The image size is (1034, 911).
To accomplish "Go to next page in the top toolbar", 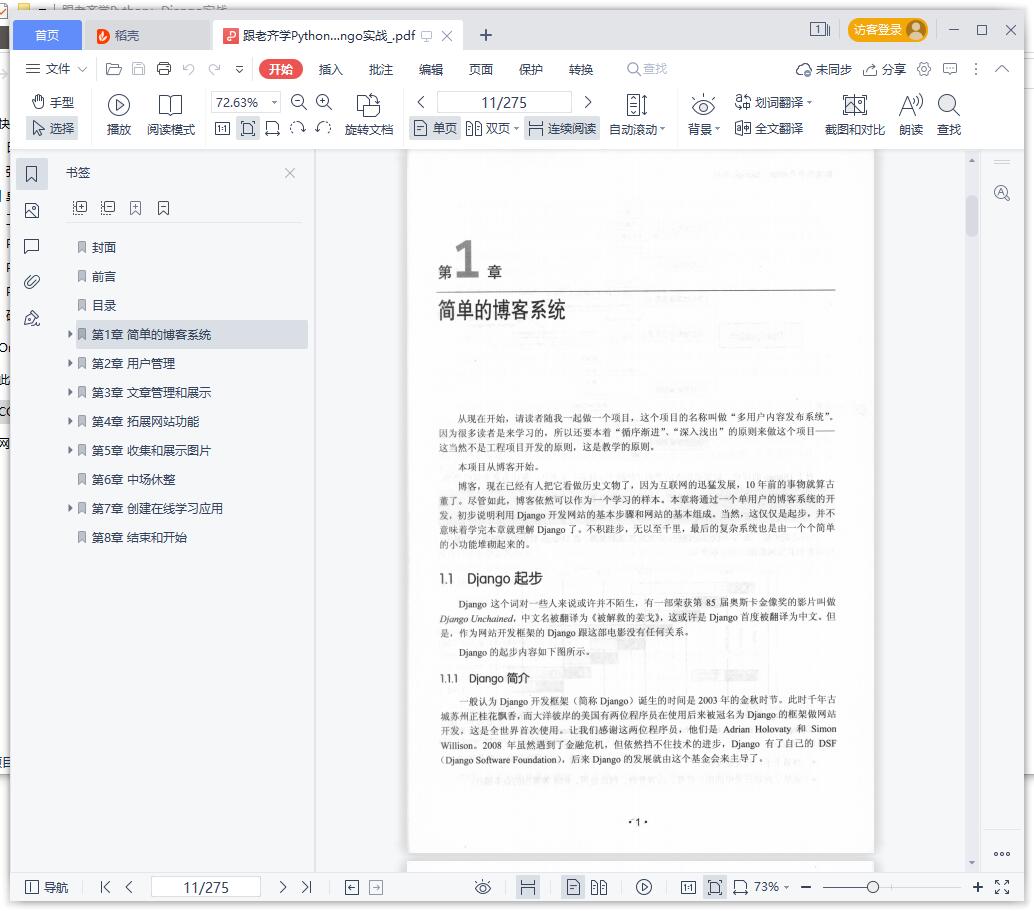I will point(588,102).
